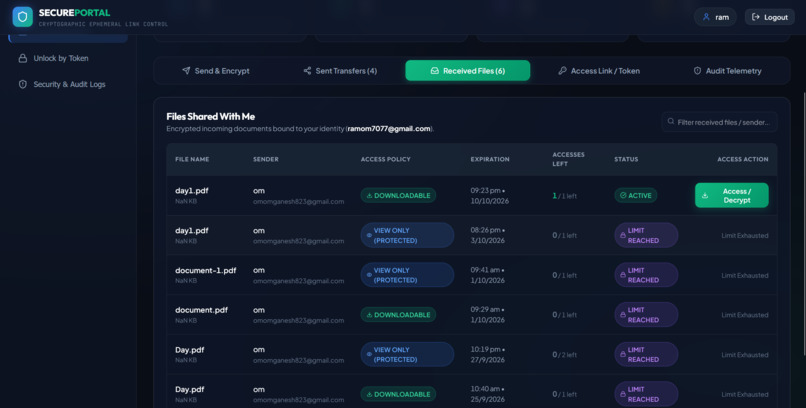Click the SecurePortal shield logo
This screenshot has height=408, width=806.
22,16
